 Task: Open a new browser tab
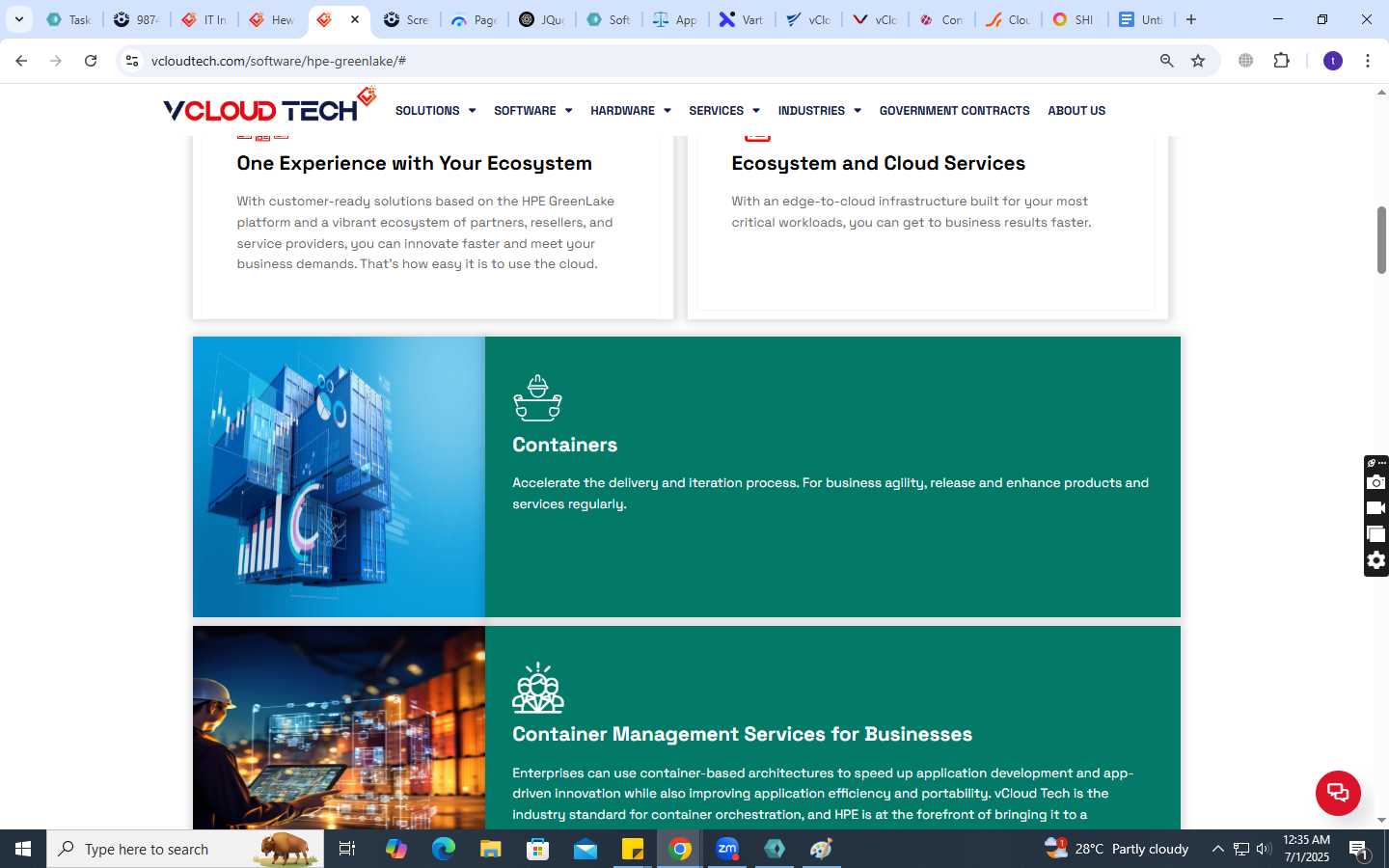(x=1191, y=19)
